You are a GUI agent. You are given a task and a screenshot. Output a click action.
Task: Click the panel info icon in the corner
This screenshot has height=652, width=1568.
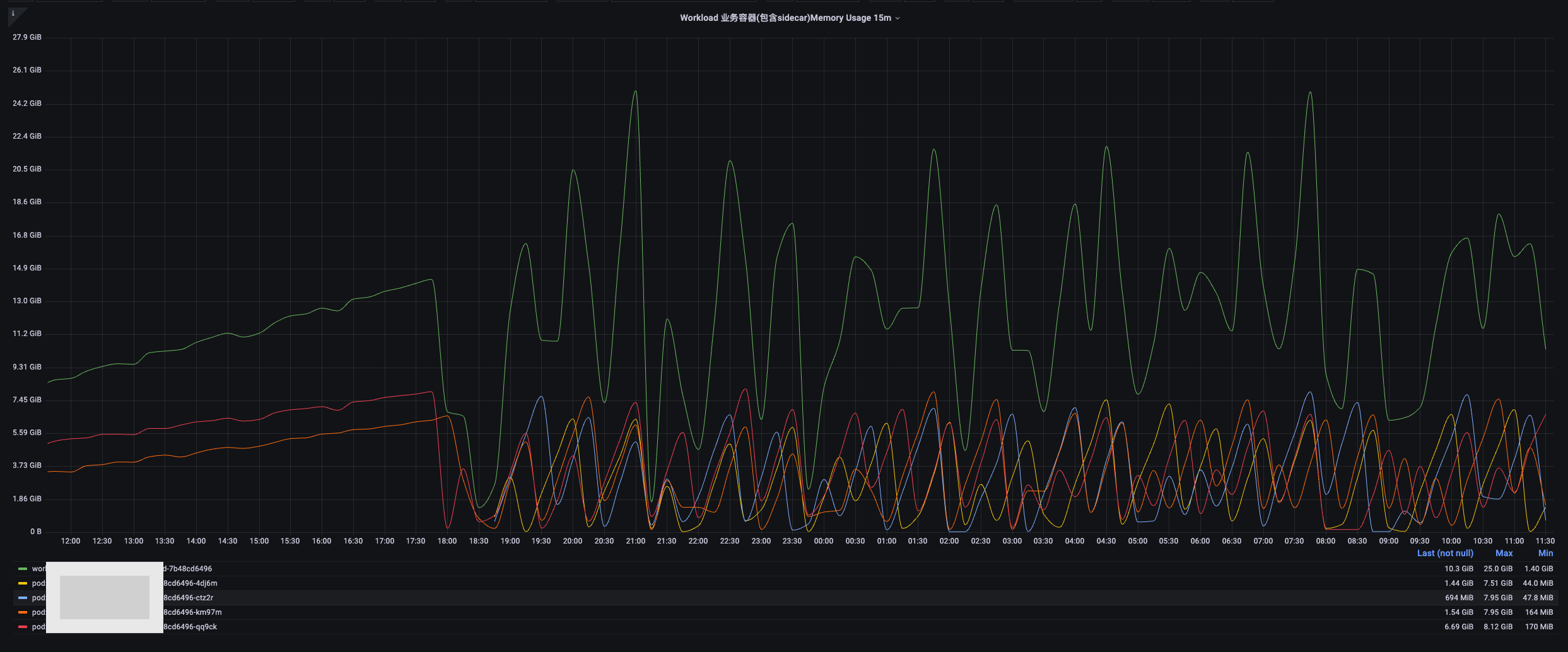point(13,13)
